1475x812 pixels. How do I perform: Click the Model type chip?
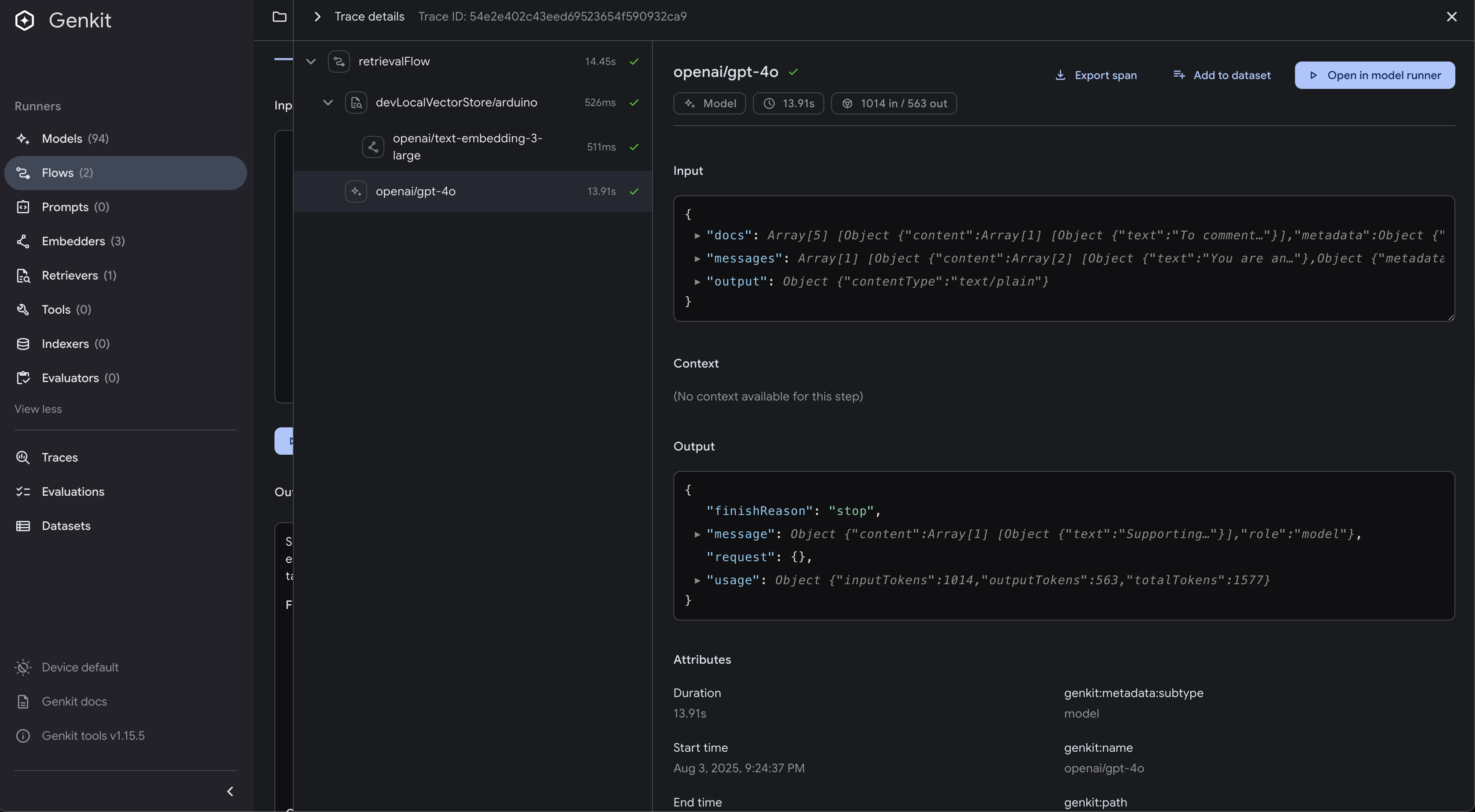(709, 103)
